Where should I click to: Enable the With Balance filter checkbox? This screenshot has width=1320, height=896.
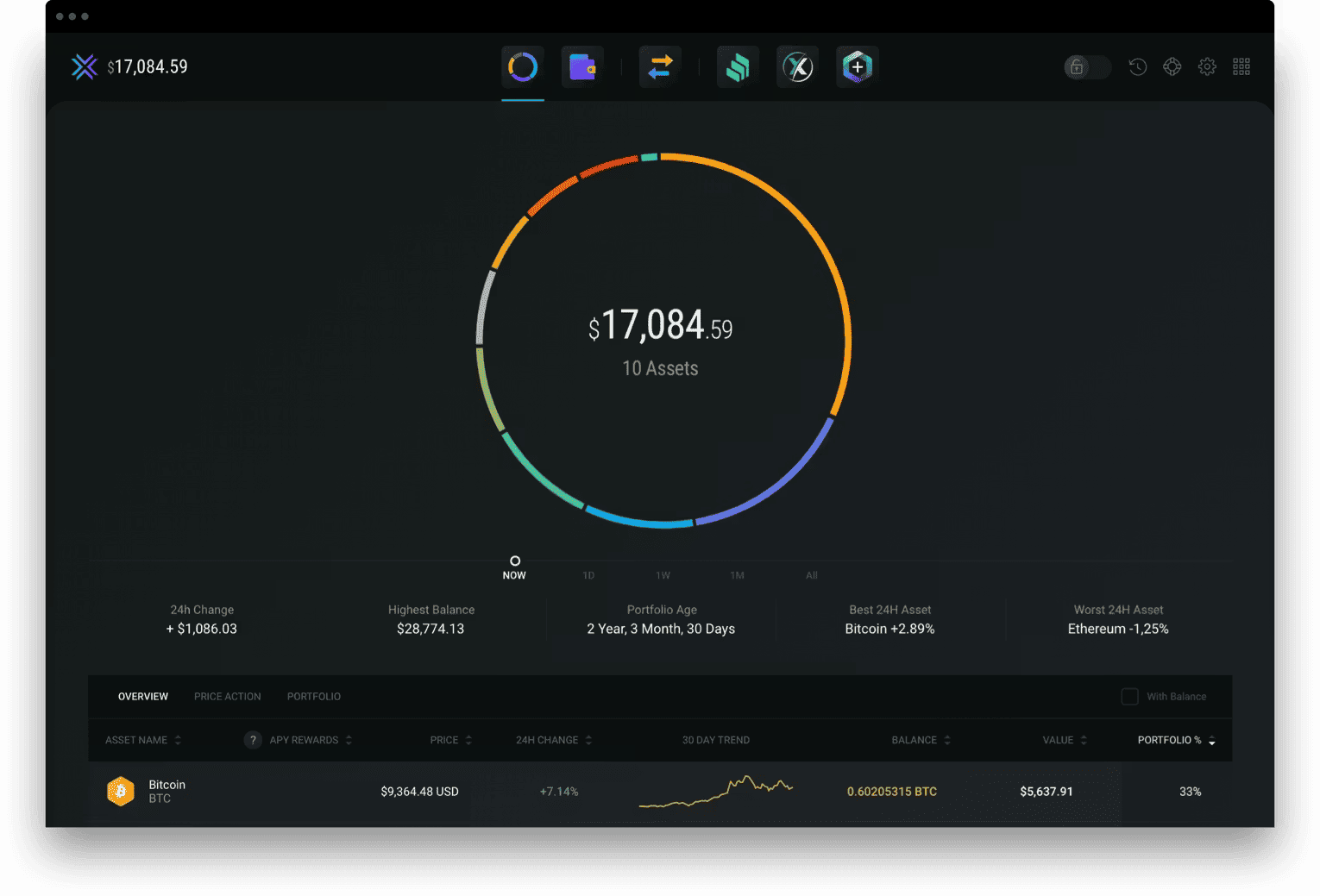(1128, 696)
